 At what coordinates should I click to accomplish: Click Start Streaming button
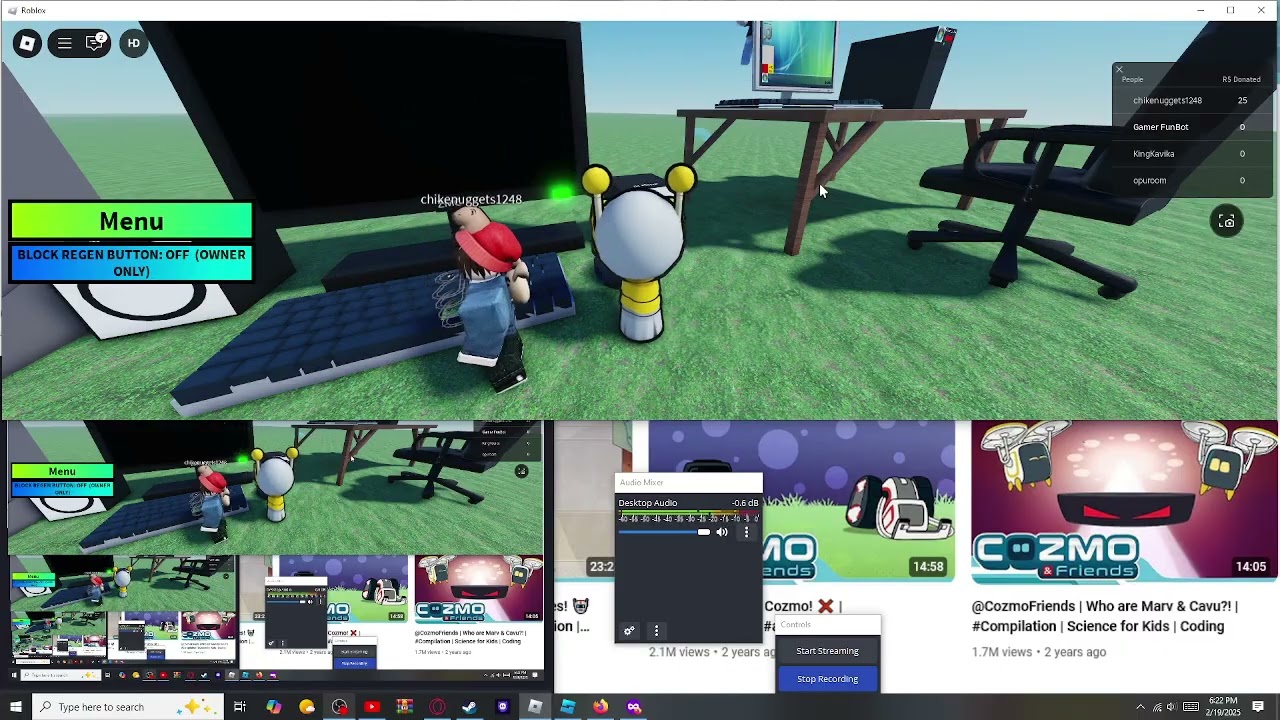coord(827,651)
